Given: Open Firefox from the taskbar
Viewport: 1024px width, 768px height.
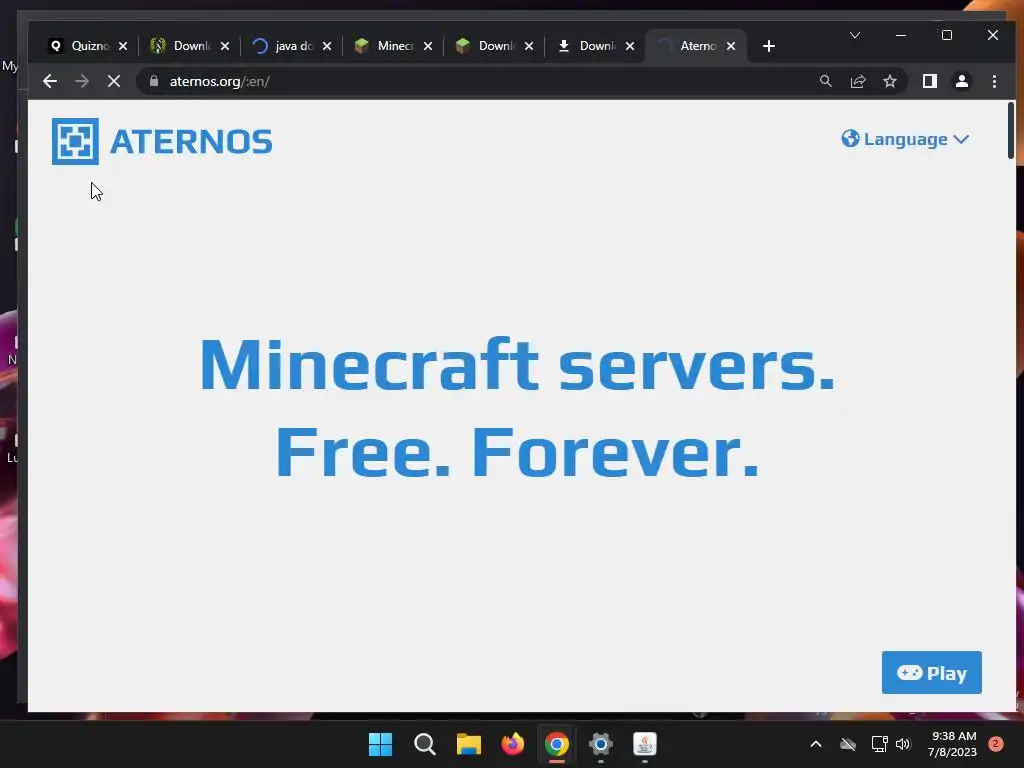Looking at the screenshot, I should tap(513, 744).
